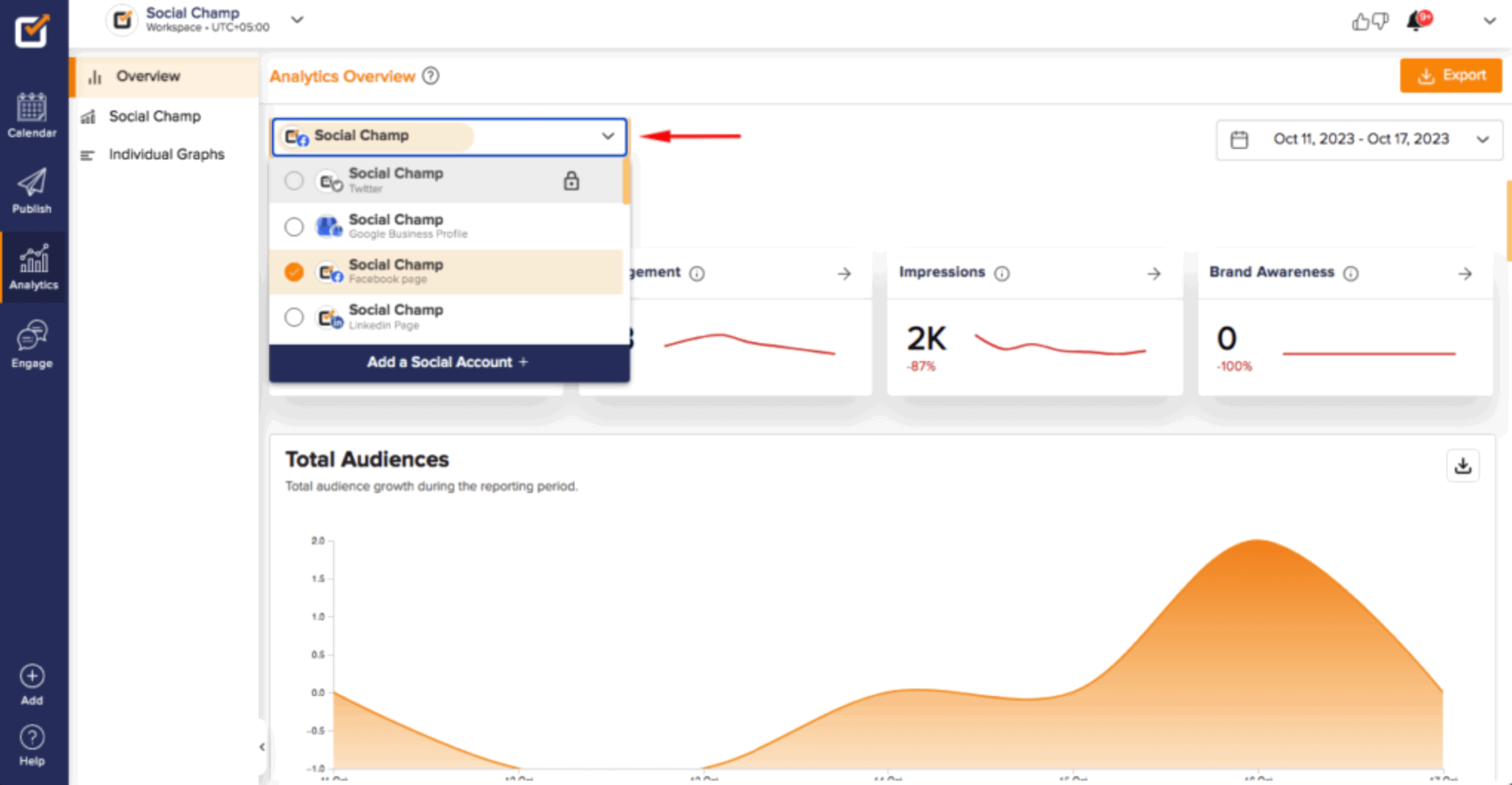Download the Total Audiences chart
Viewport: 1512px width, 785px height.
(1462, 466)
